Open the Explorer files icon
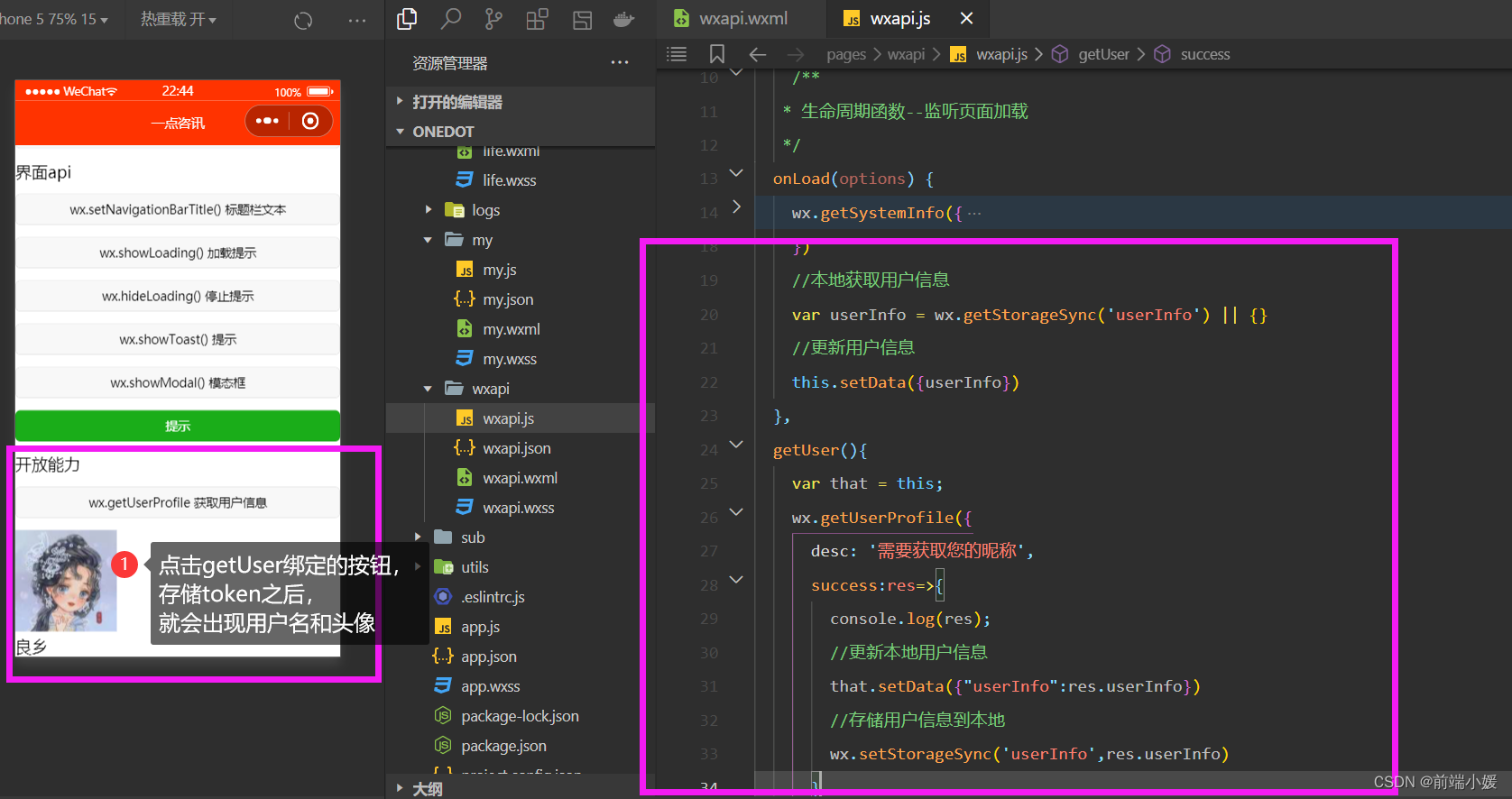 click(x=407, y=19)
